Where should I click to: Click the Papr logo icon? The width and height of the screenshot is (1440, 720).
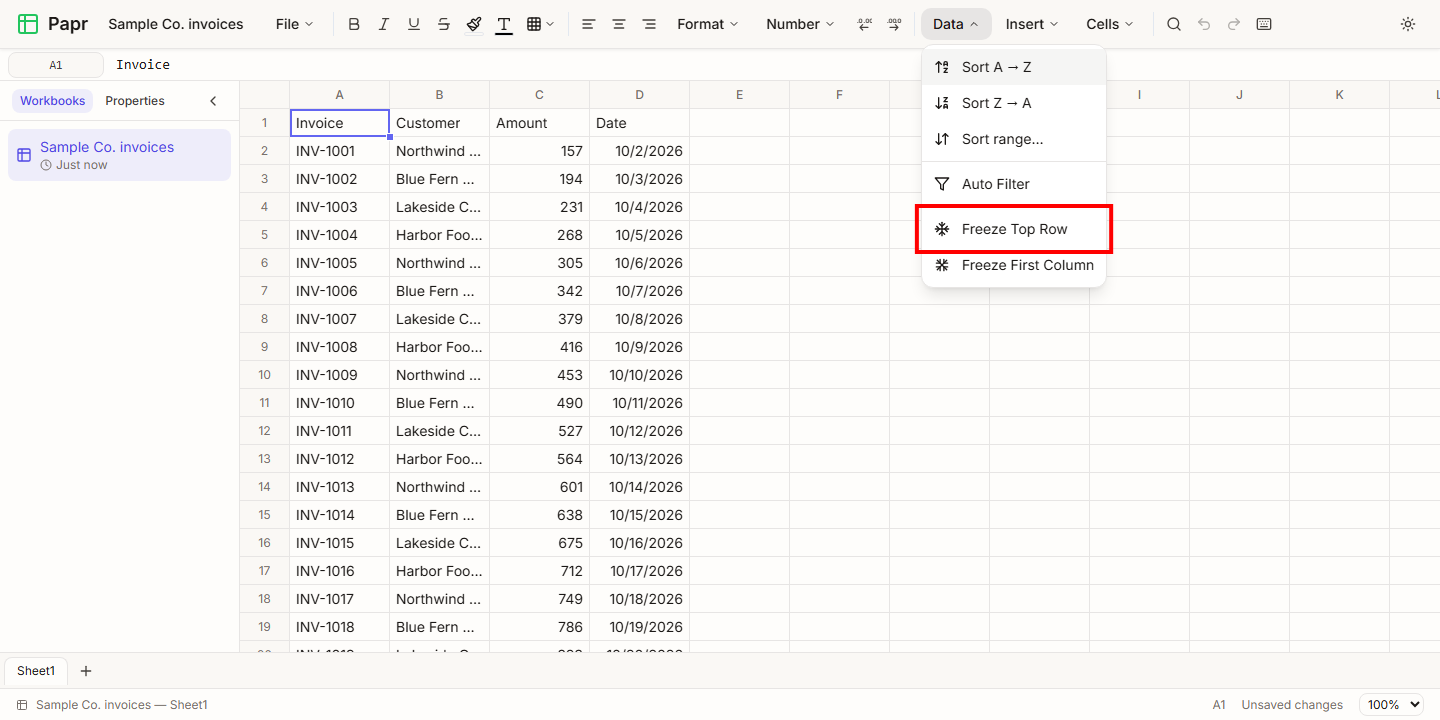point(28,24)
